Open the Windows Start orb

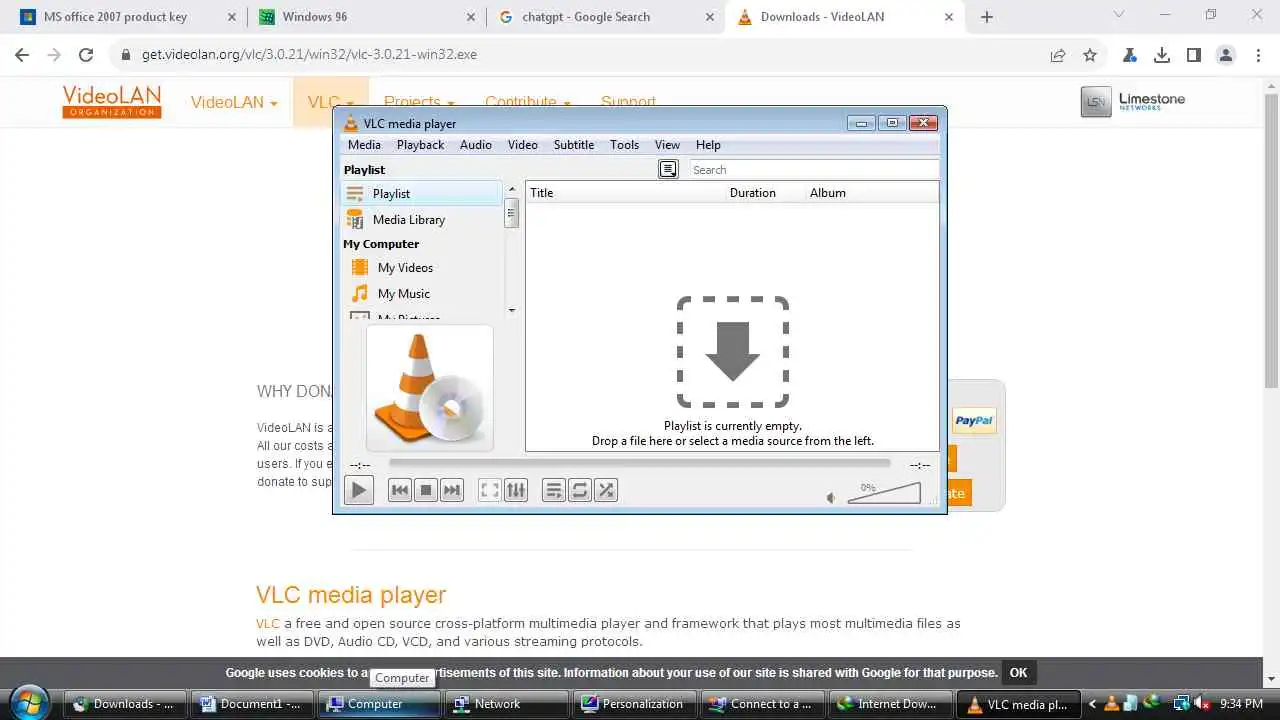(x=28, y=702)
